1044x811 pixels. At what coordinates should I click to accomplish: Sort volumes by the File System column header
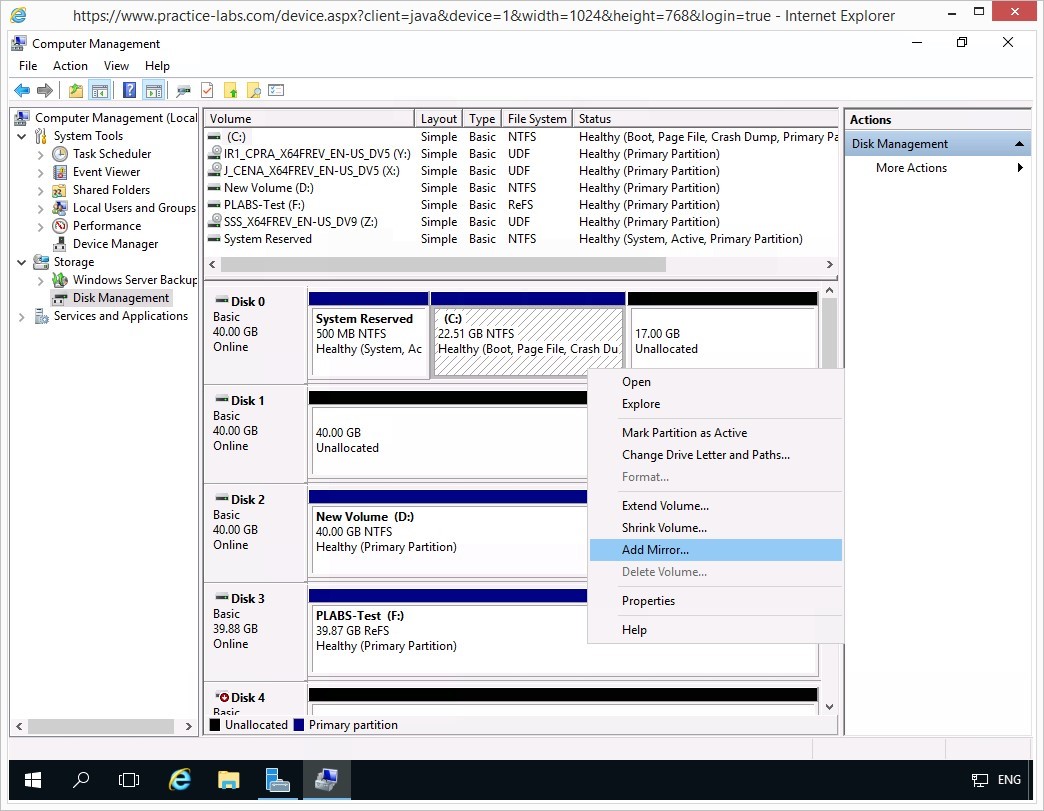point(536,119)
